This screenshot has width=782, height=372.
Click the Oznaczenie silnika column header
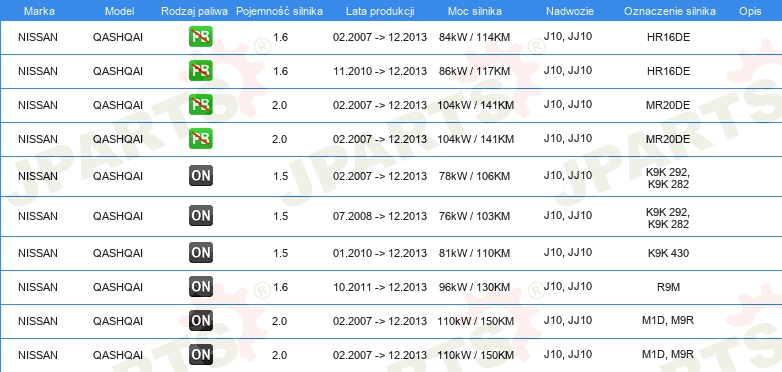[670, 11]
